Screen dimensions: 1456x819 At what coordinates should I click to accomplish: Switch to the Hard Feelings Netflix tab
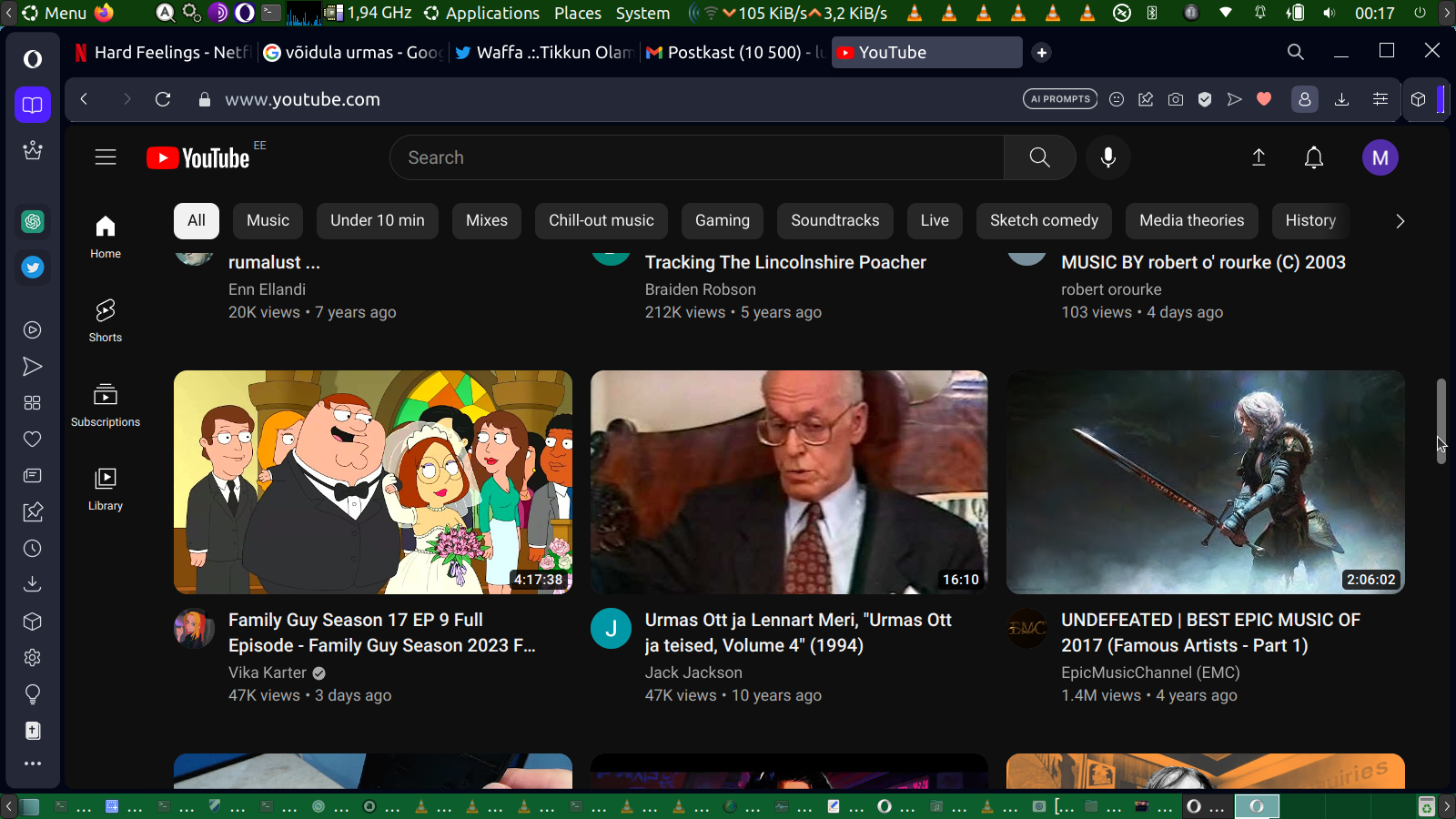[x=162, y=53]
